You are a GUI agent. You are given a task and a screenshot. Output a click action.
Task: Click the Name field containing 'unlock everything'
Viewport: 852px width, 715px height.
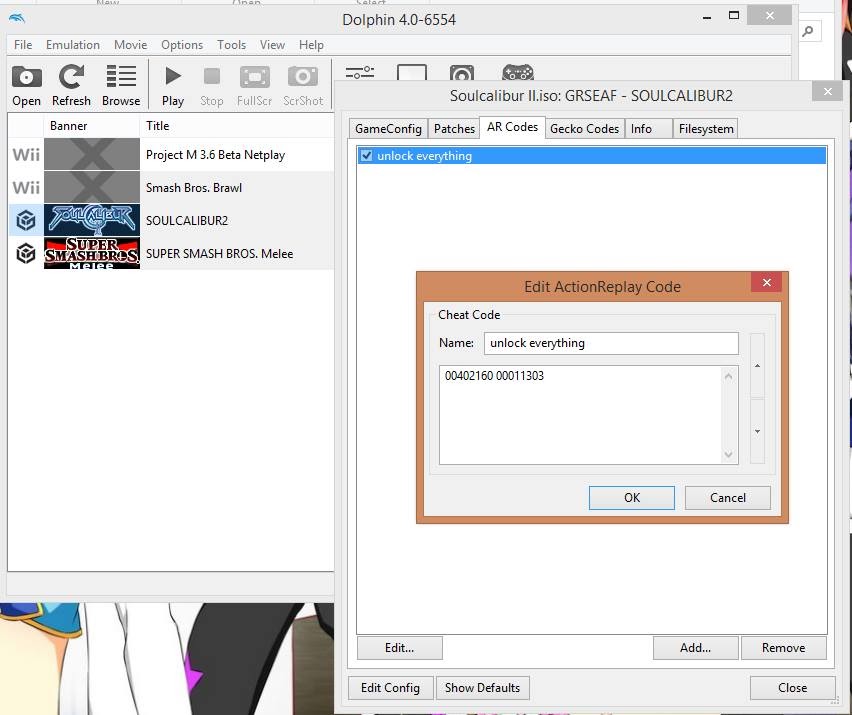(611, 343)
